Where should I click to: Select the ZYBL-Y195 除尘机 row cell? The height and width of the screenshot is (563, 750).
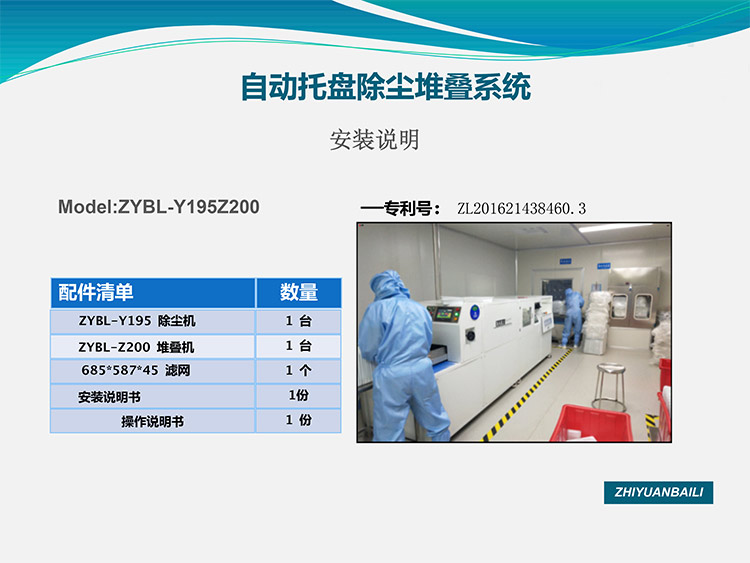point(152,321)
